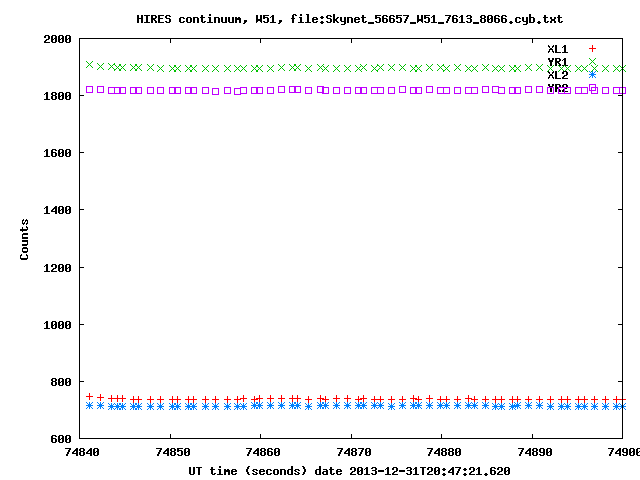640x480 pixels.
Task: Click the x-axis tick label 74890
Action: click(534, 452)
